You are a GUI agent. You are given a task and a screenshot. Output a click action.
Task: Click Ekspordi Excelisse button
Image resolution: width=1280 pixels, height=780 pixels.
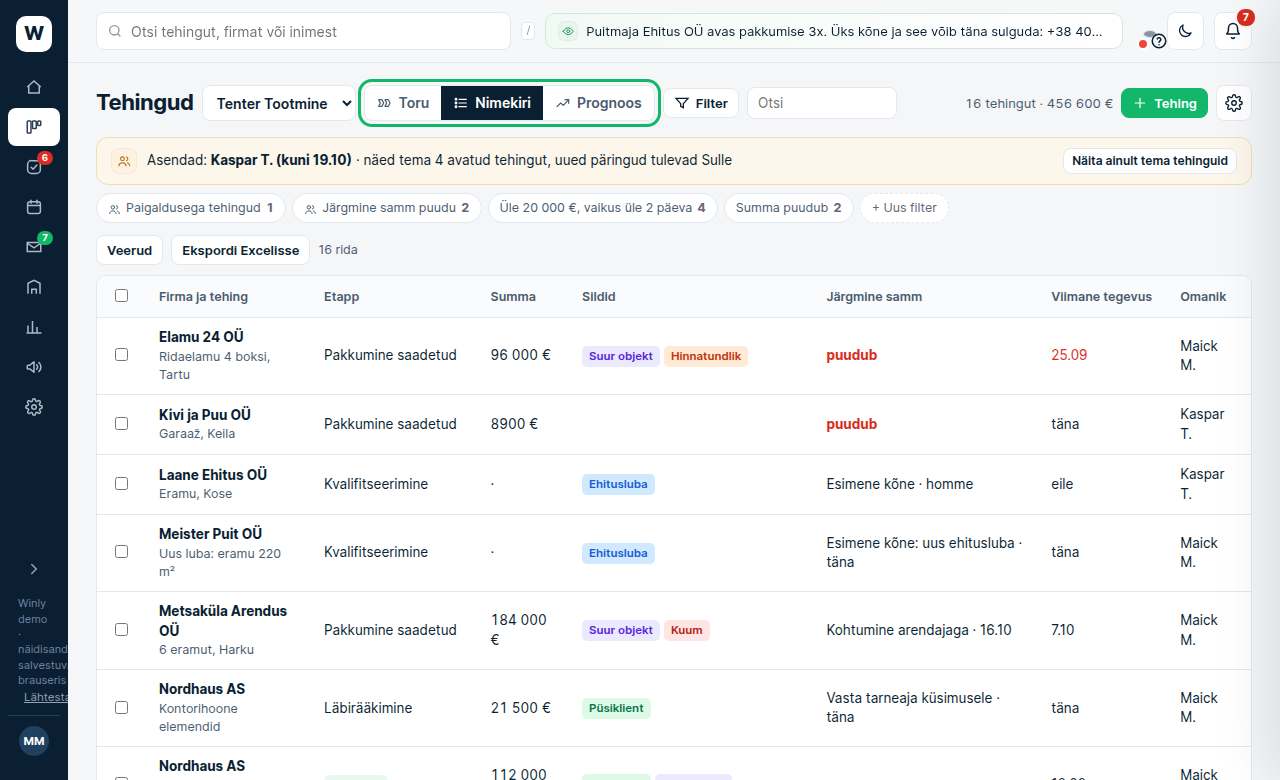pos(240,250)
